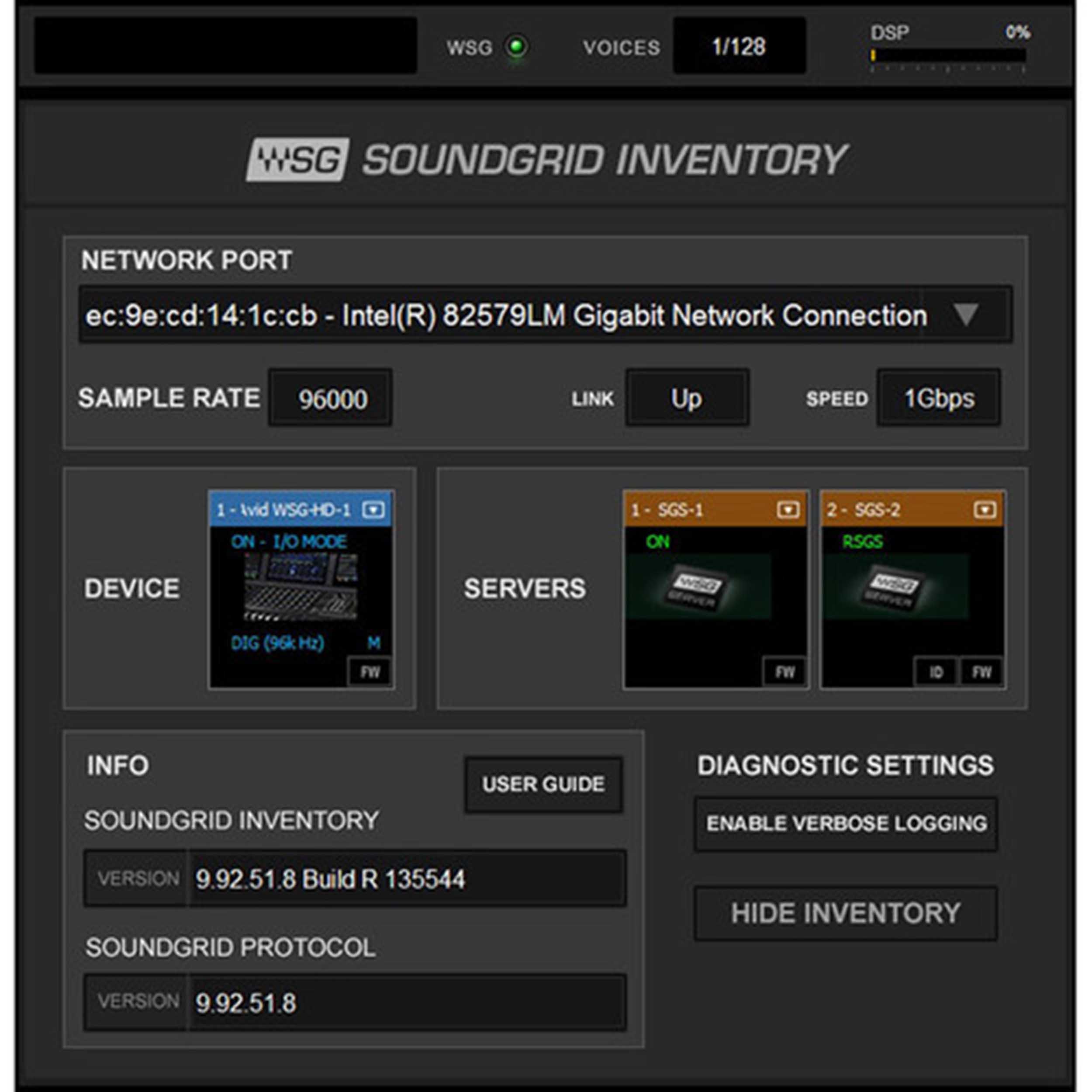Click the network port field showing Intel(R) 82579LM

[545, 315]
